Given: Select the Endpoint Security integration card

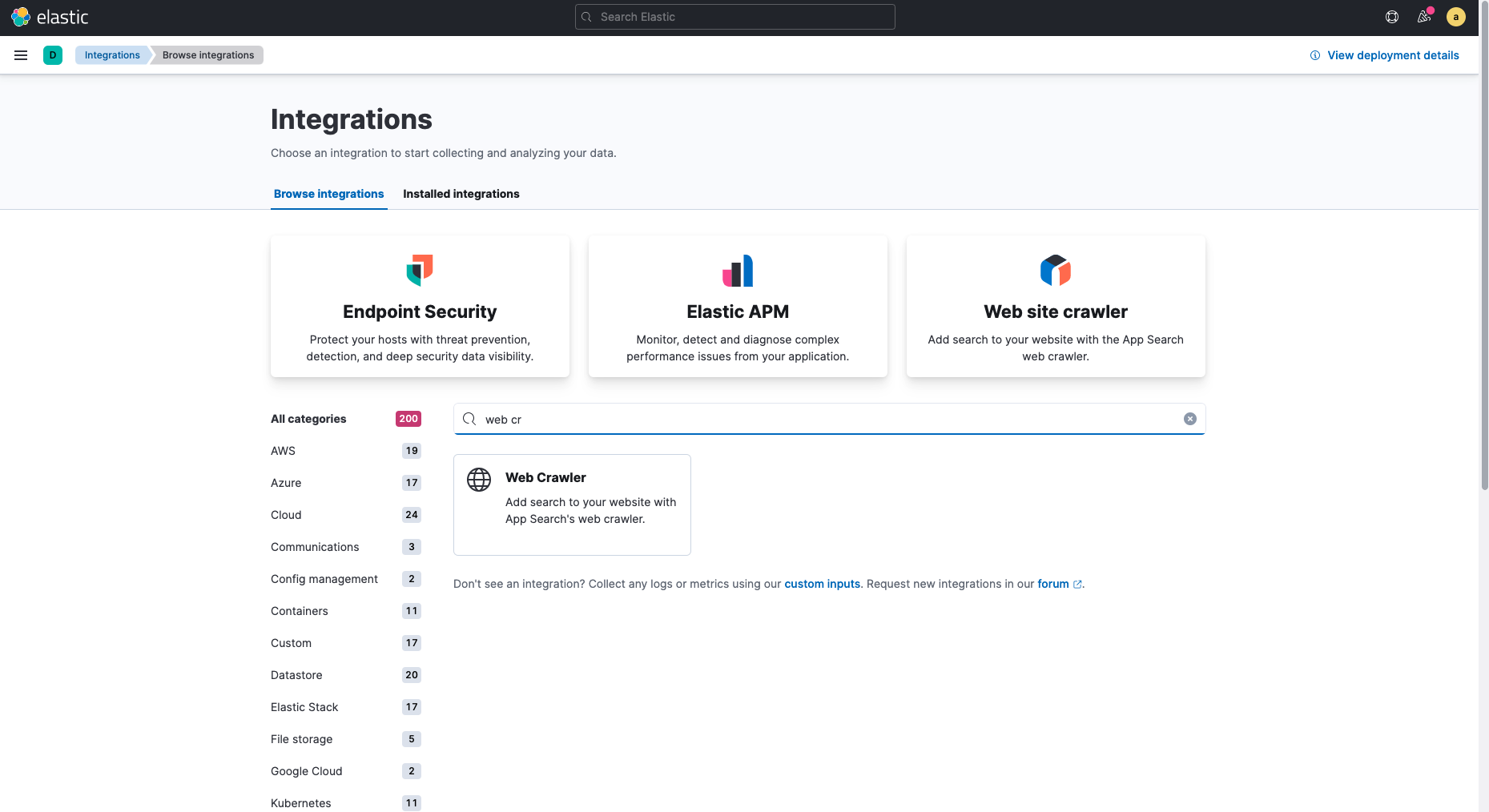Looking at the screenshot, I should coord(420,306).
